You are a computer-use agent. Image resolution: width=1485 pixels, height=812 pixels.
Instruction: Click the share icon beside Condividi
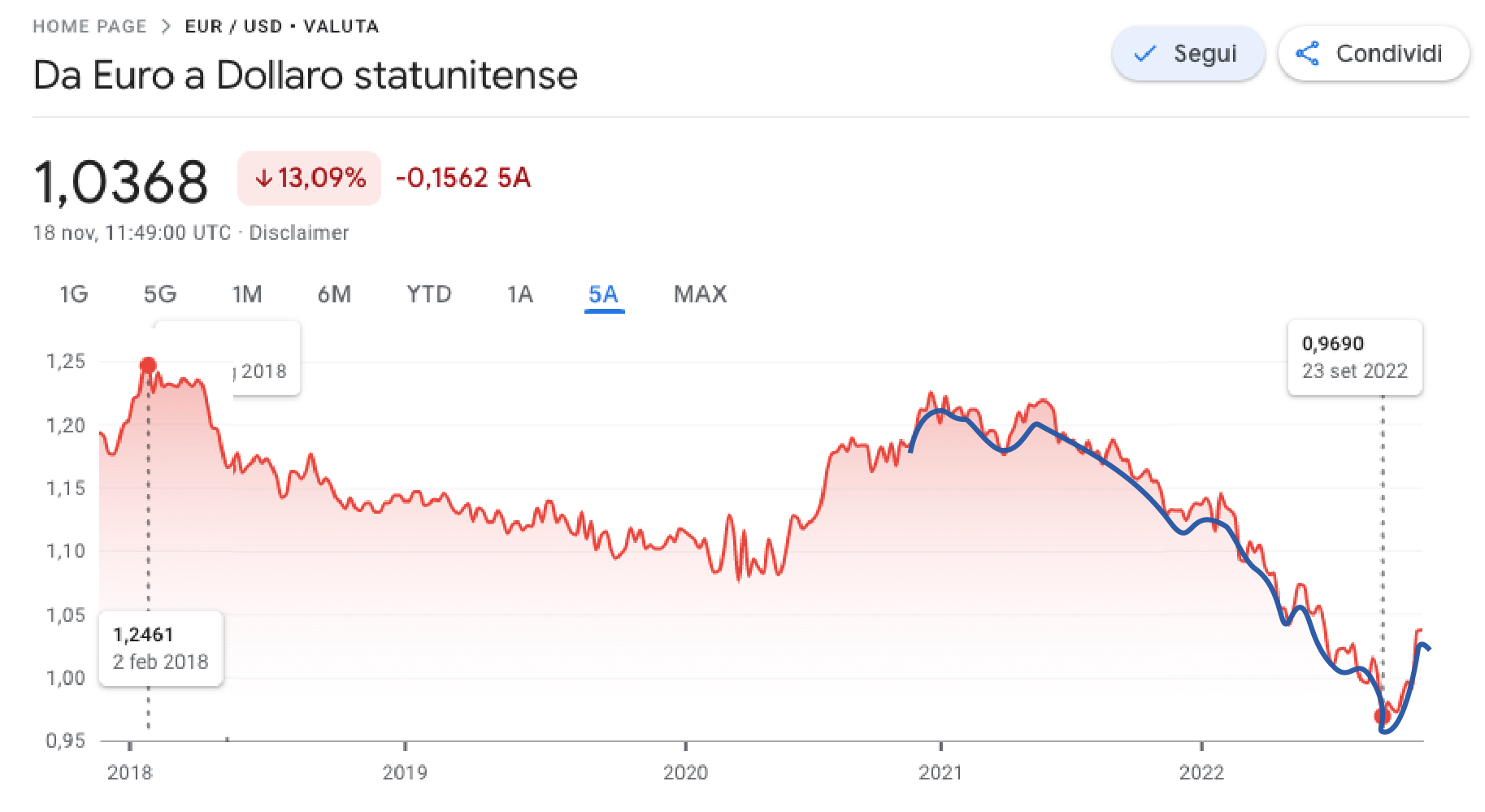click(1307, 54)
